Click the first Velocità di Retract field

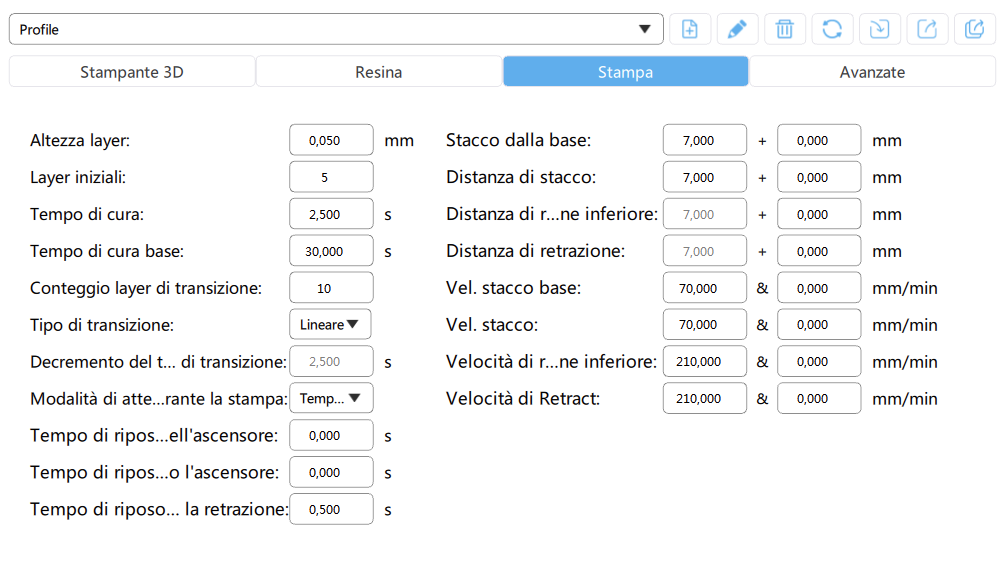coord(705,399)
